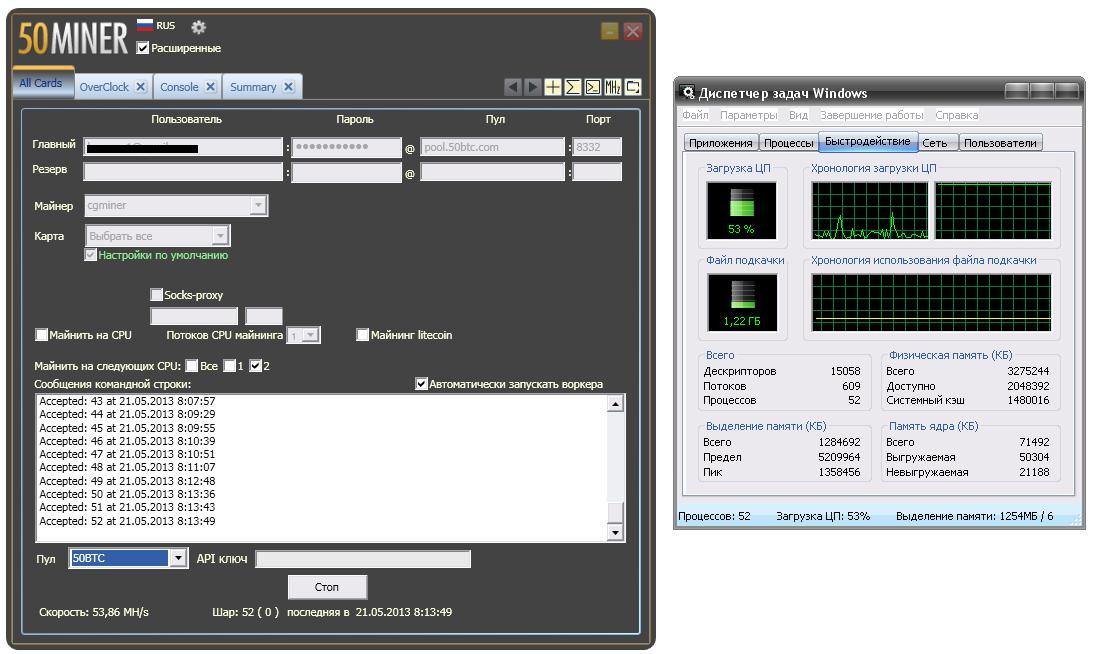The width and height of the screenshot is (1094, 654).
Task: Click log line 'Accepted: 43 at 21.05.2013 8:07:57'
Action: tap(127, 401)
